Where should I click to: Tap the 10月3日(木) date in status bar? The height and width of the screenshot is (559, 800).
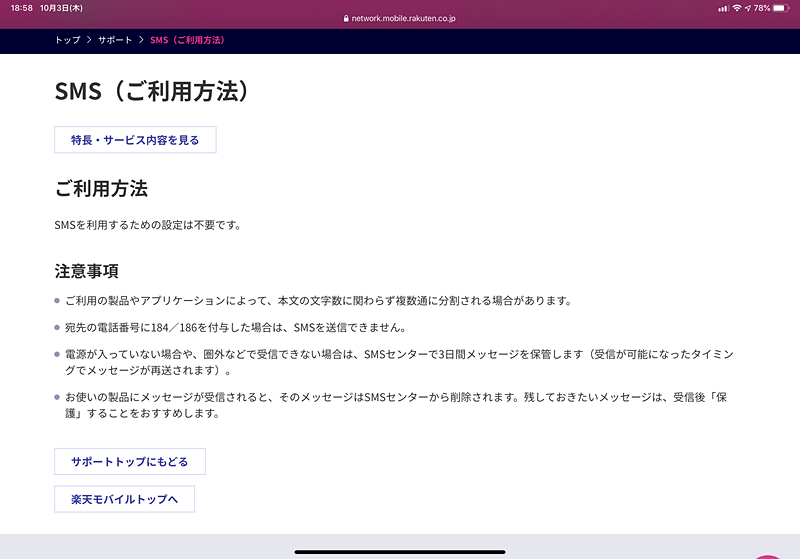tap(61, 8)
